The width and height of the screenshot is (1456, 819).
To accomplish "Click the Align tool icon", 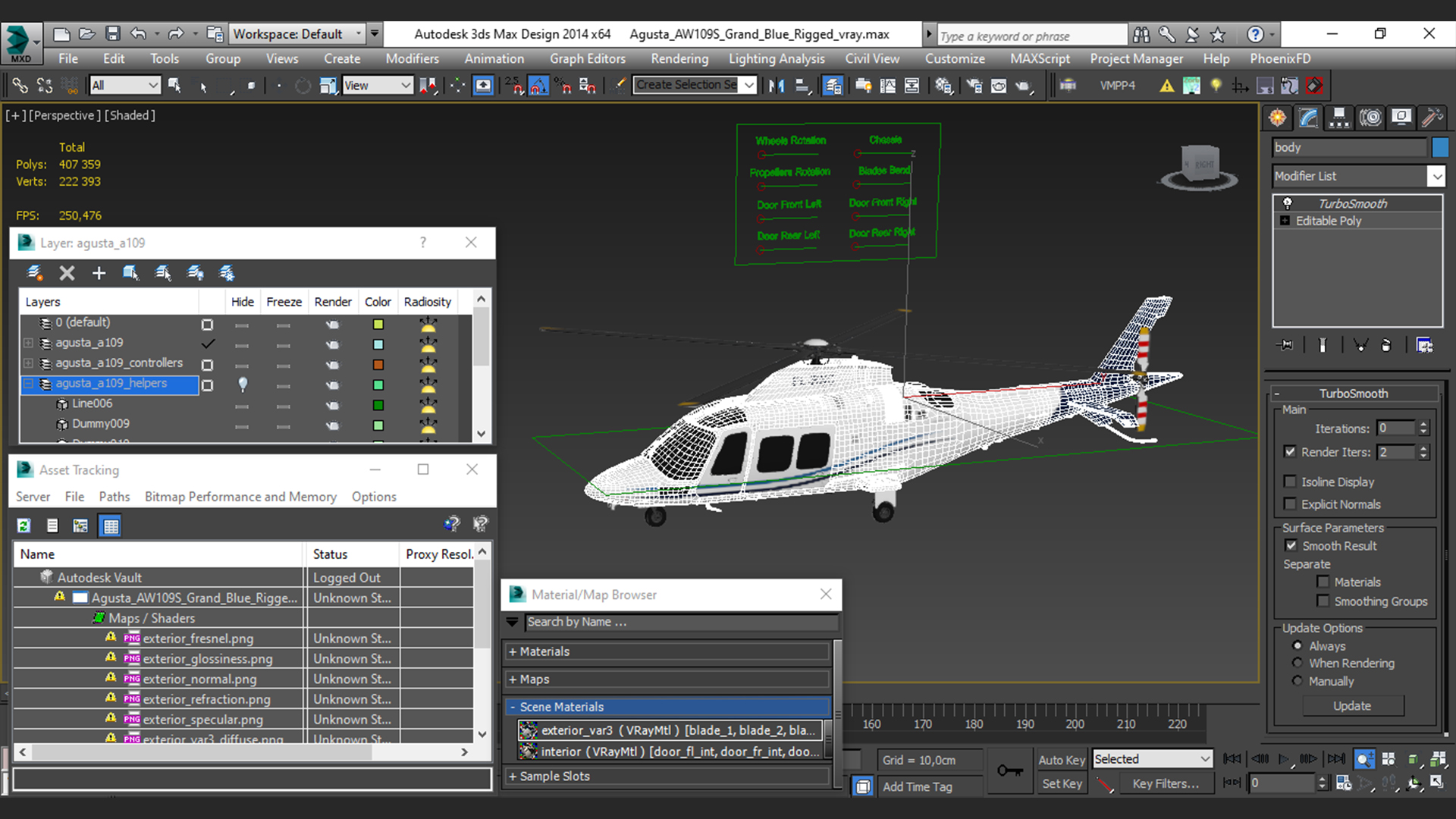I will pos(802,86).
